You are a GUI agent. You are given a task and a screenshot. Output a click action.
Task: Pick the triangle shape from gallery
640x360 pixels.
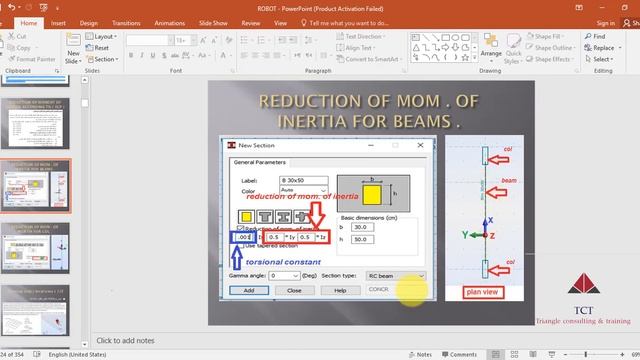416,48
